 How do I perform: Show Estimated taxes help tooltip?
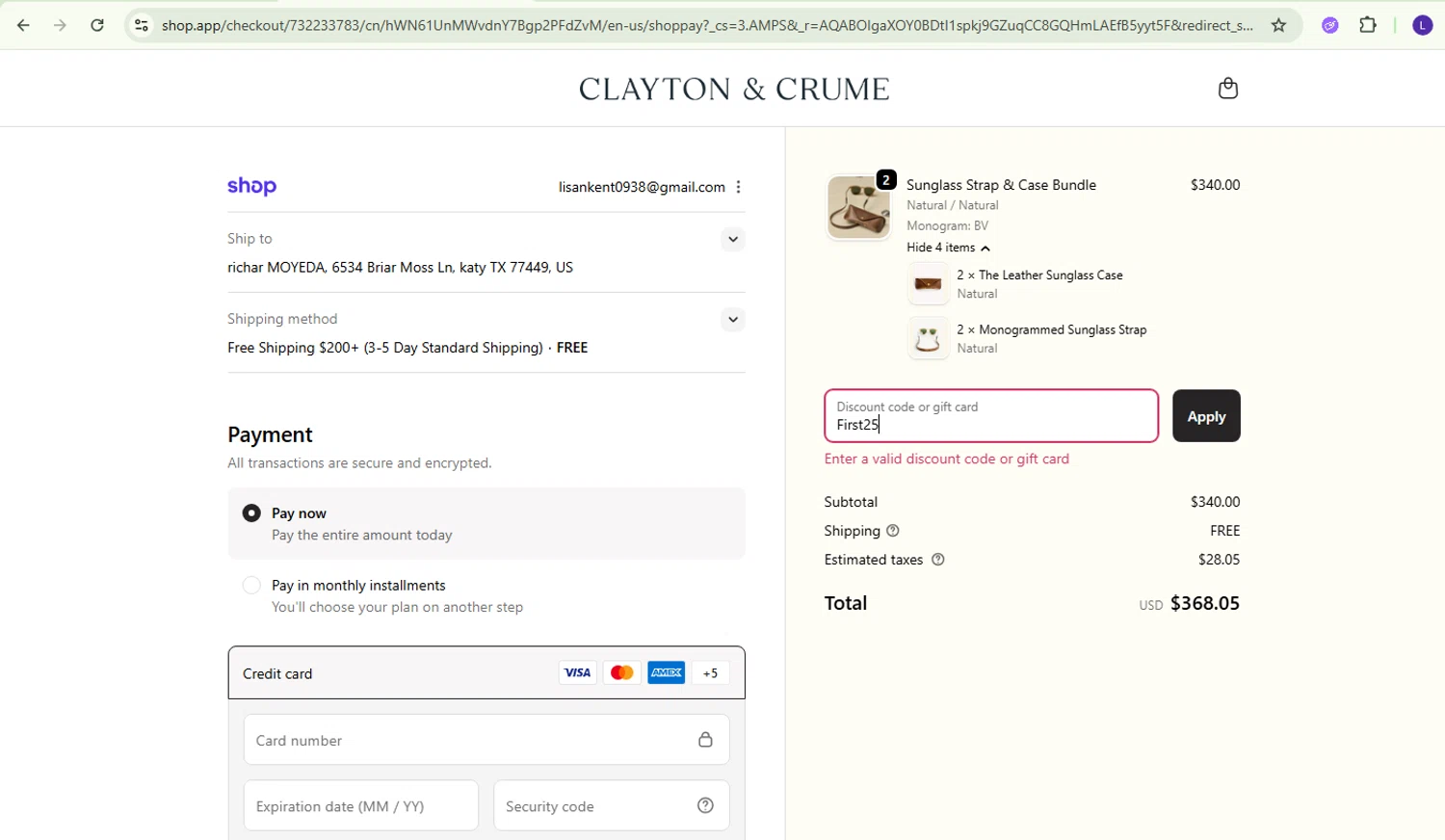point(938,560)
